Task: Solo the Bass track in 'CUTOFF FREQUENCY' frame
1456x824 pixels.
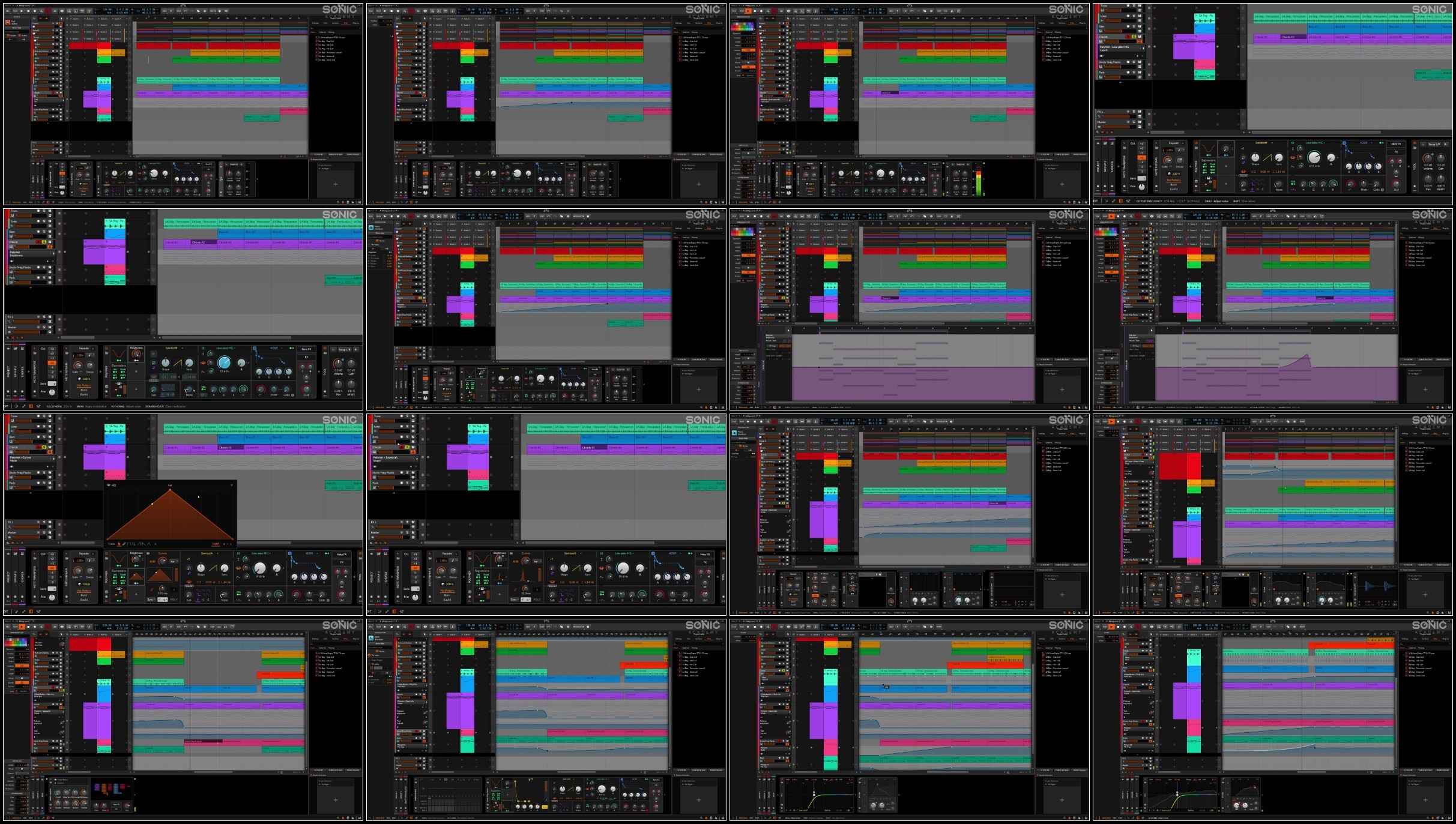Action: 1134,26
